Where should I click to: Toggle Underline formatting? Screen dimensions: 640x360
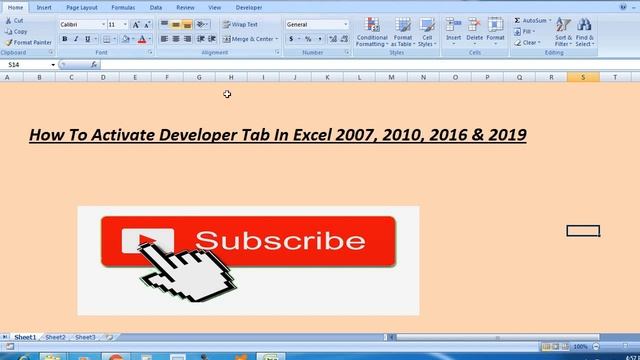tap(87, 39)
